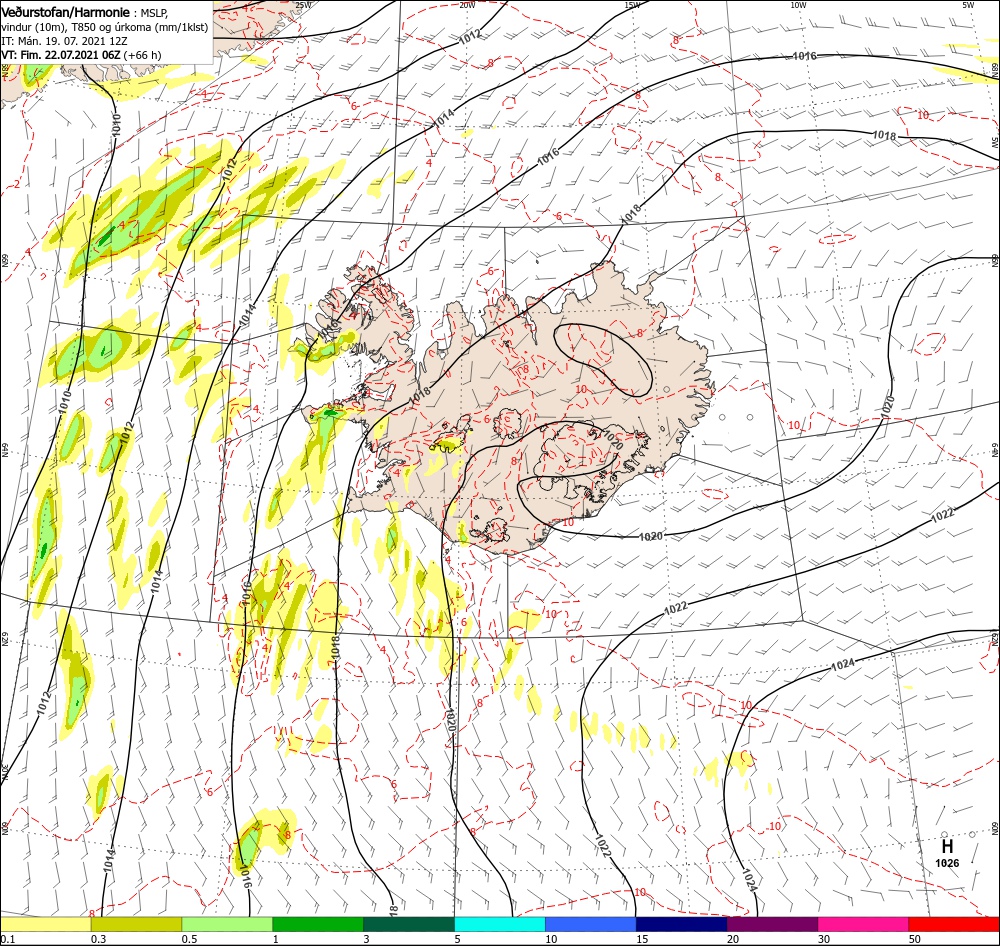
Task: Click the olive 0.3–0.5 mm legend swatch
Action: pos(136,924)
